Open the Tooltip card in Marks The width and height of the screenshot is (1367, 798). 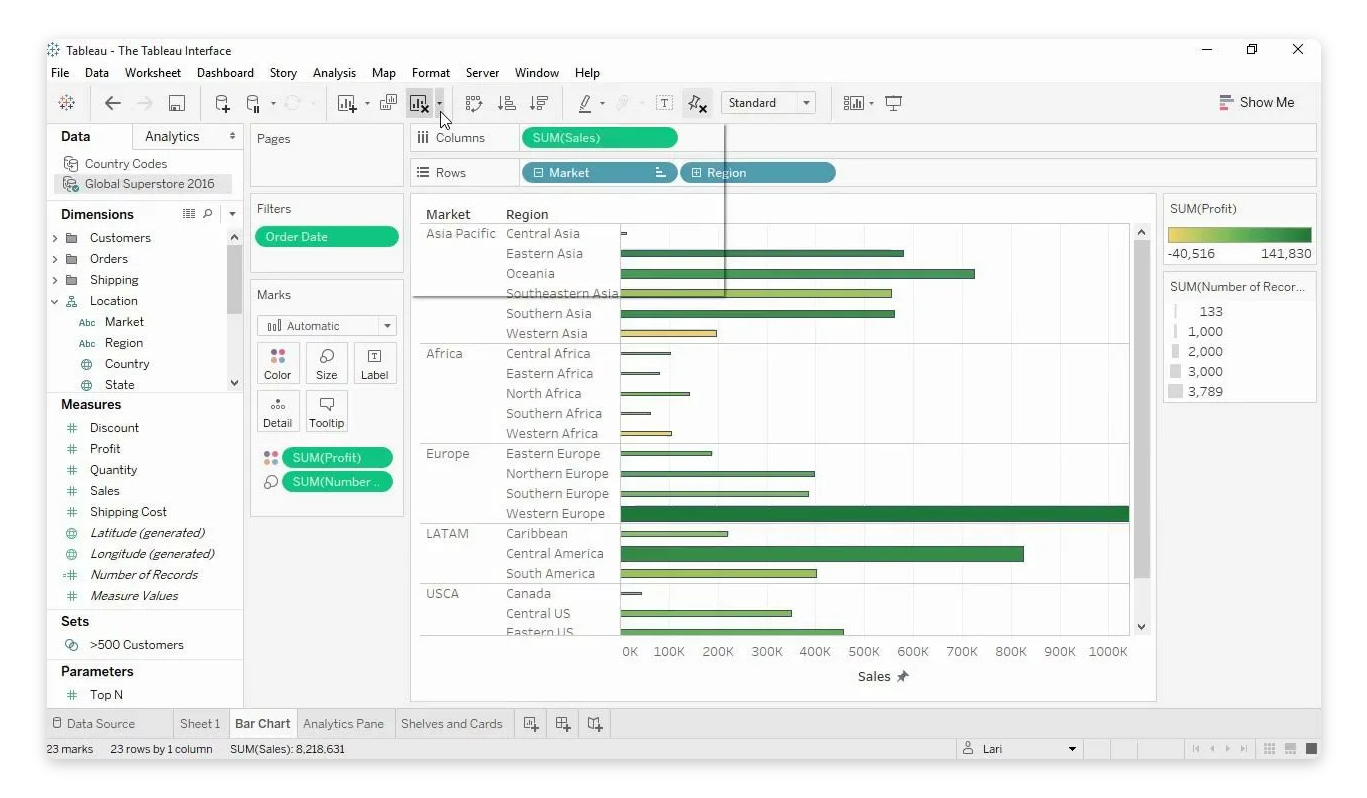(327, 411)
